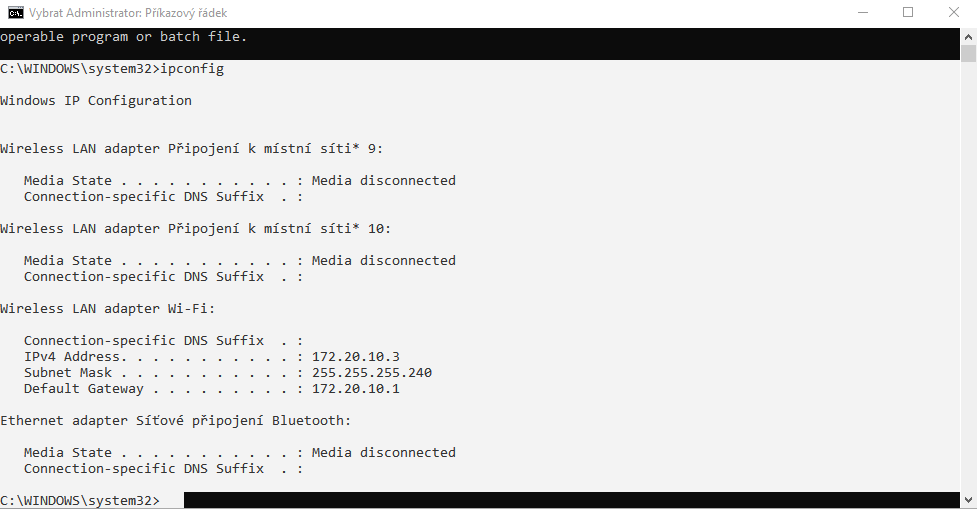Click the 'Windows IP Configuration' heading text
This screenshot has width=977, height=509.
tap(96, 101)
